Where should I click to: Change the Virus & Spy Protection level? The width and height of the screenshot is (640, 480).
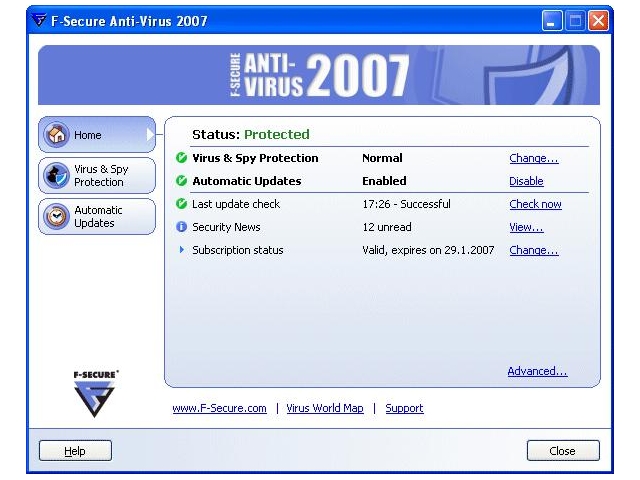[x=533, y=158]
